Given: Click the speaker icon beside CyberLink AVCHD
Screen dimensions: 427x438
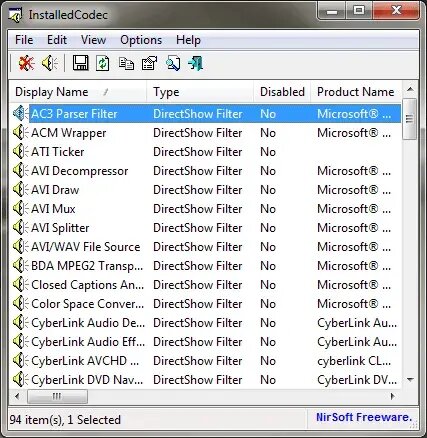Looking at the screenshot, I should click(x=21, y=361).
